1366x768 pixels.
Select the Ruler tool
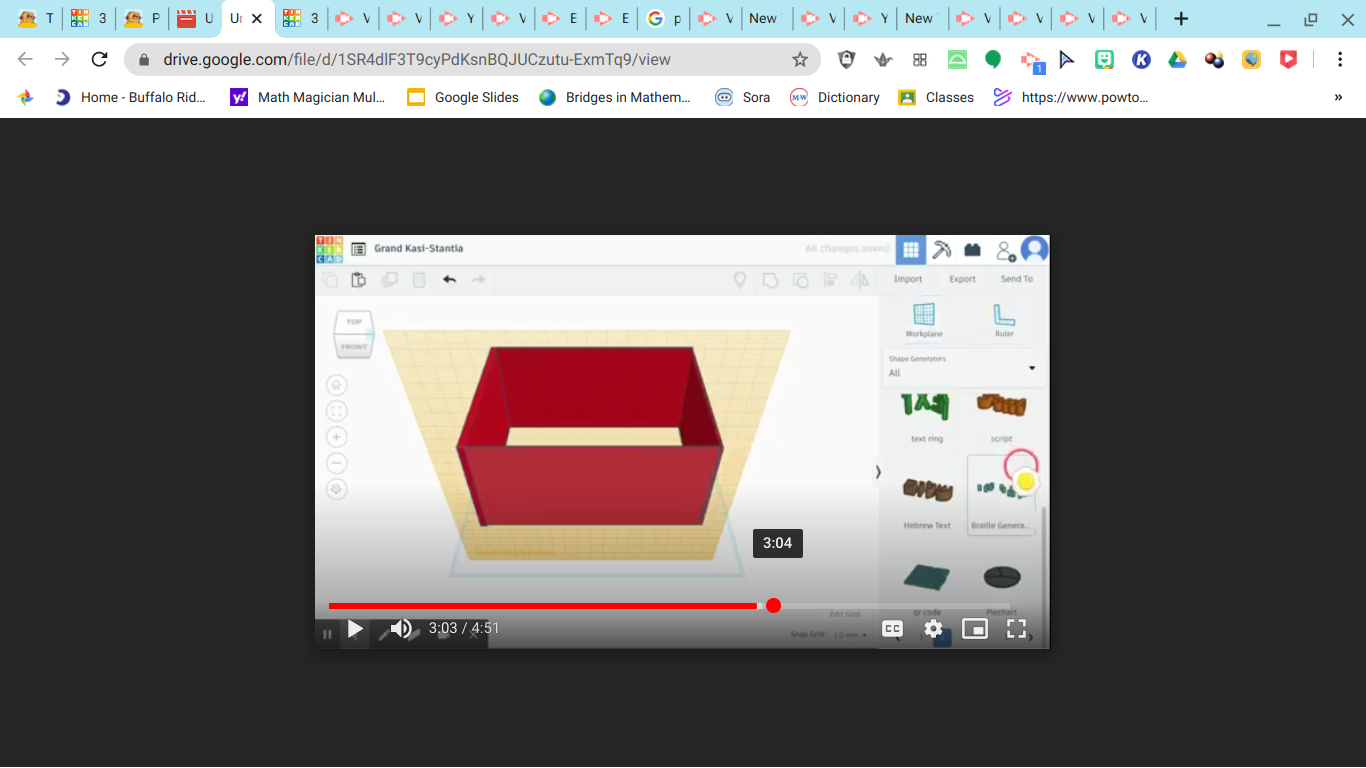(1004, 320)
